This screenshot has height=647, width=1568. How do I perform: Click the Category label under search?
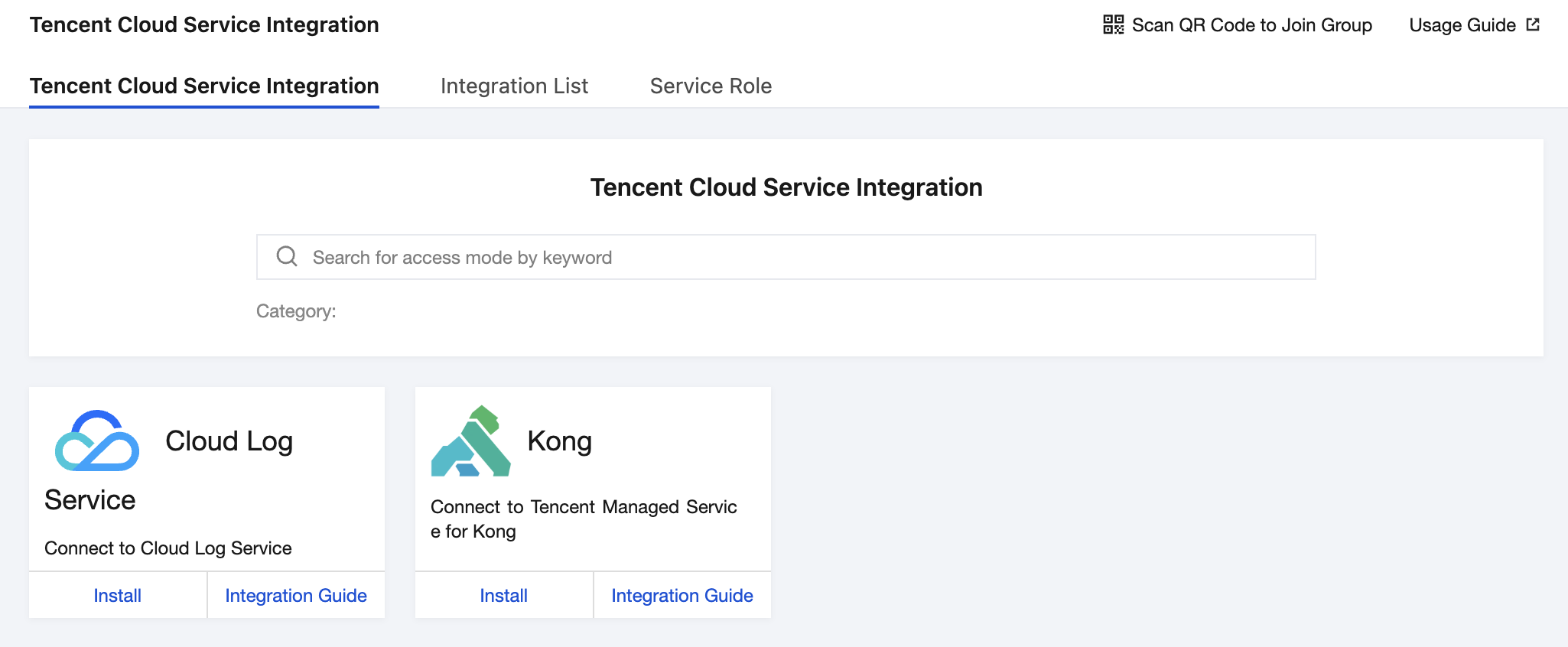point(296,311)
